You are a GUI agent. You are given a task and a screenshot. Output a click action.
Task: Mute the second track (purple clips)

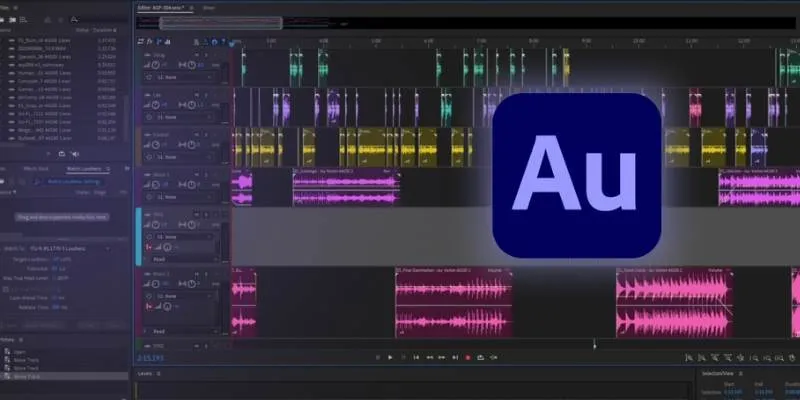coord(196,95)
